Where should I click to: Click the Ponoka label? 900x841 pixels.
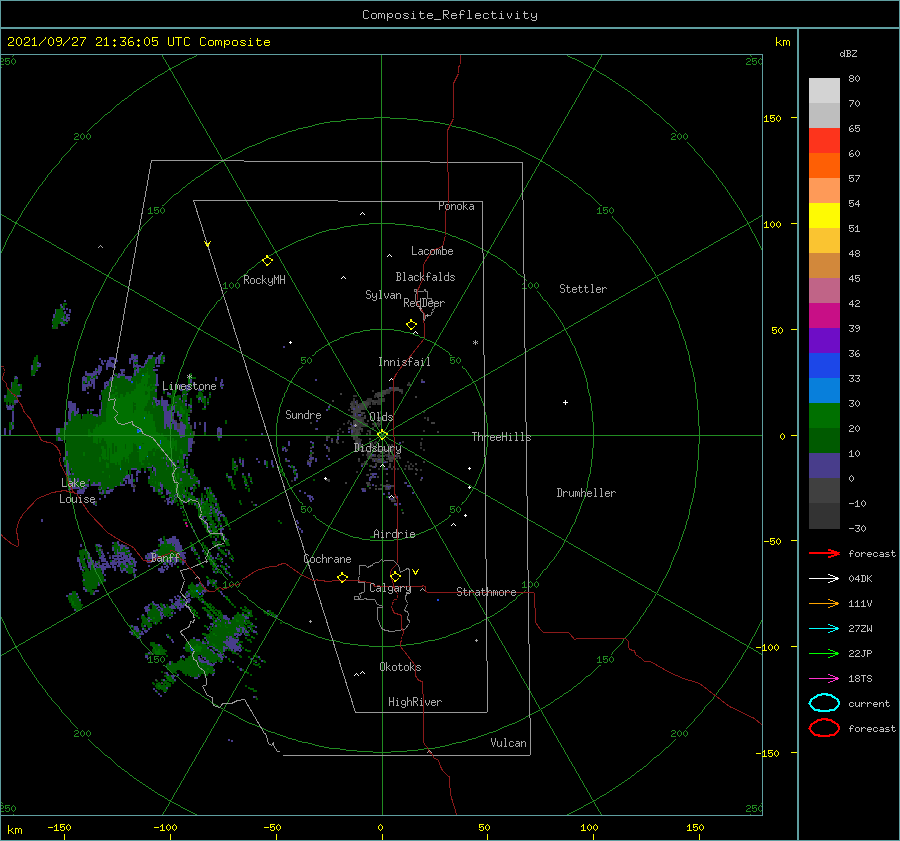(456, 206)
